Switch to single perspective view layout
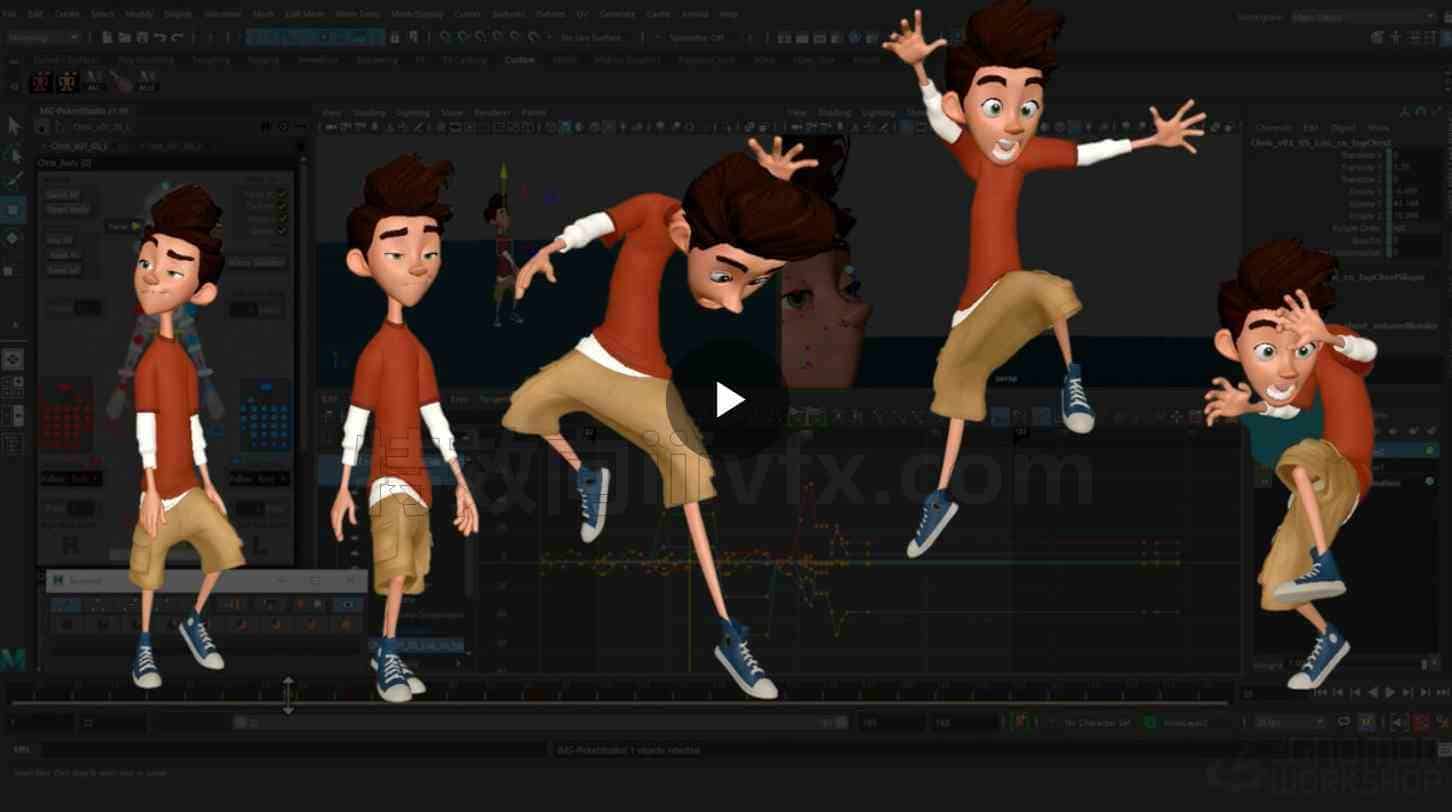Viewport: 1452px width, 812px height. [x=12, y=359]
